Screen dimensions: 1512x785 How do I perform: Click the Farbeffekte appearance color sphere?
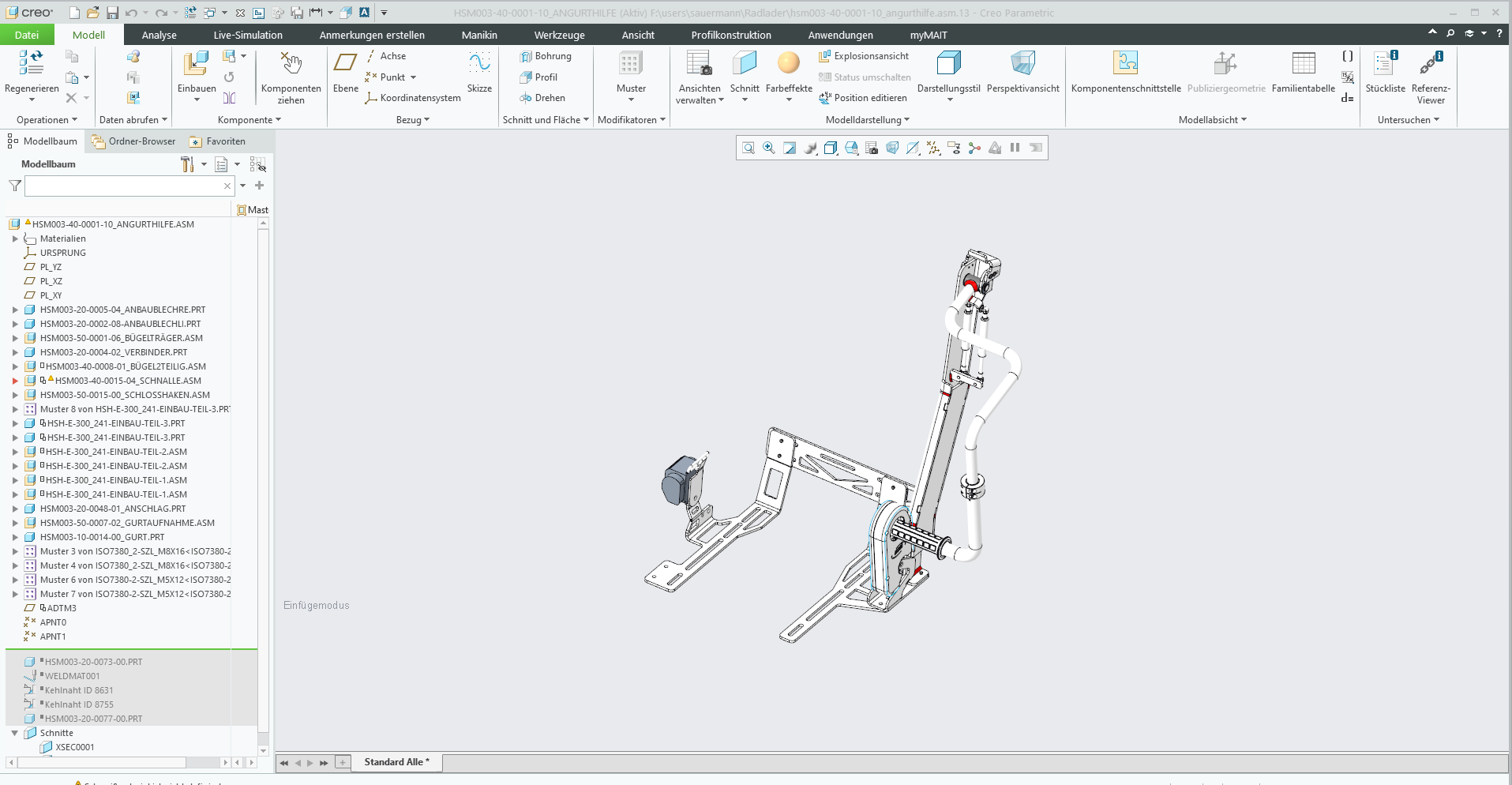[x=788, y=63]
